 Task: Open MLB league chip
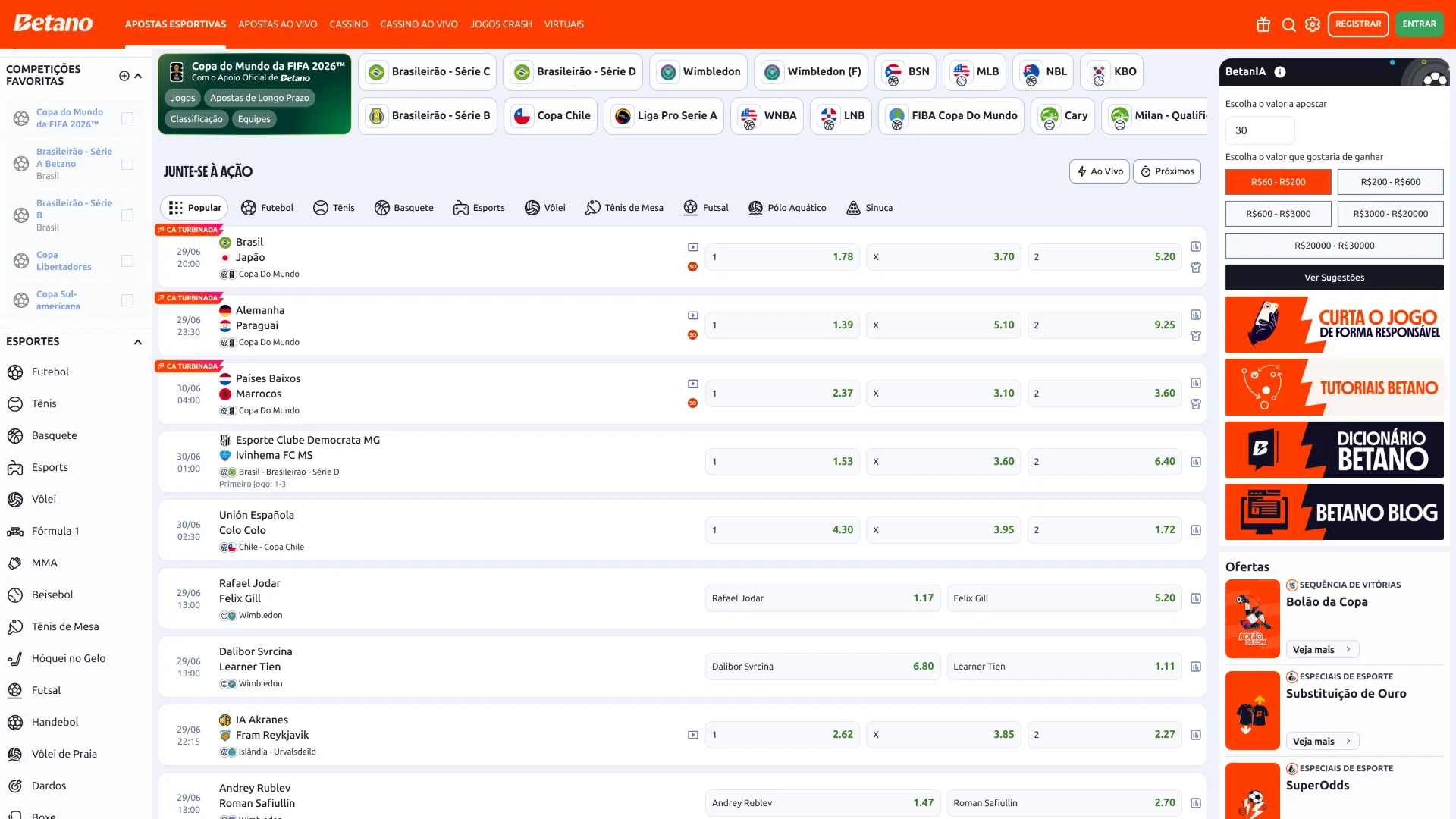click(974, 72)
